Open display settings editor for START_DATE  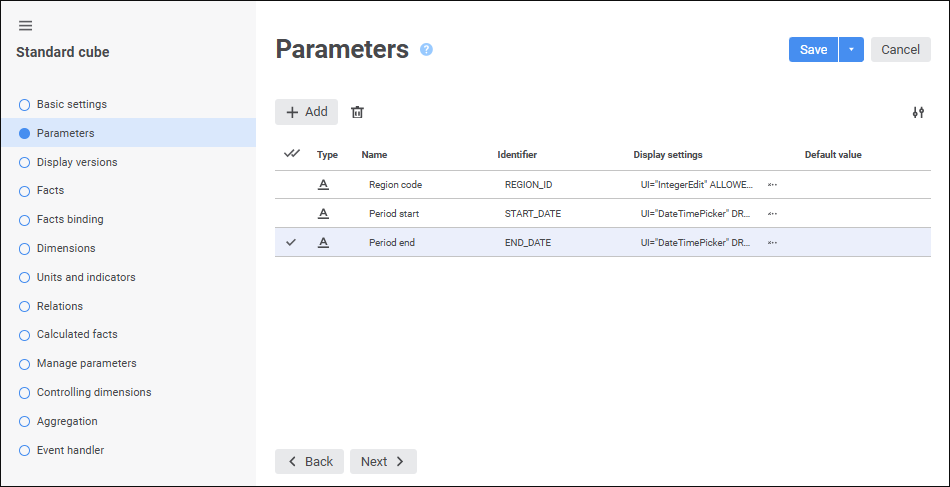[772, 214]
